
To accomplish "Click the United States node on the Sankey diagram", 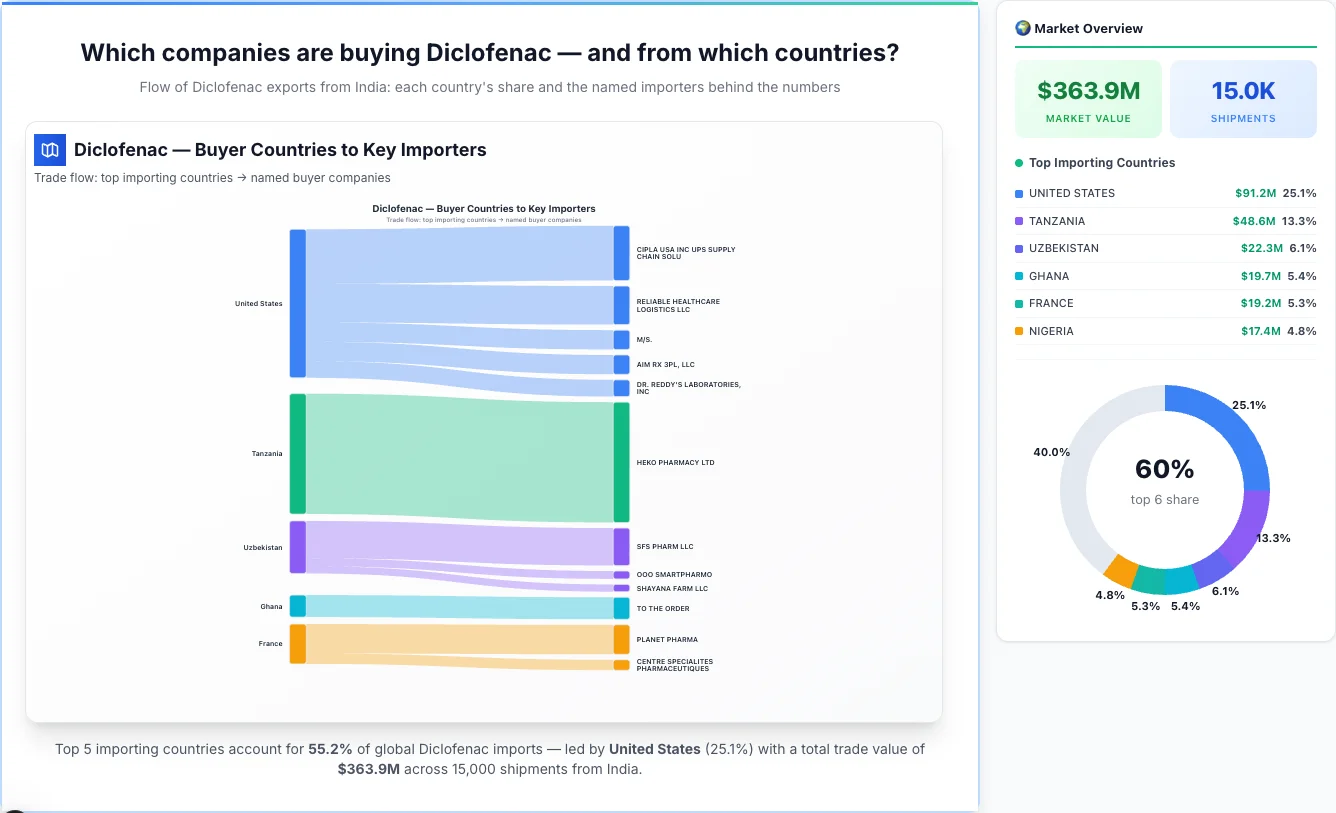I will click(x=298, y=303).
